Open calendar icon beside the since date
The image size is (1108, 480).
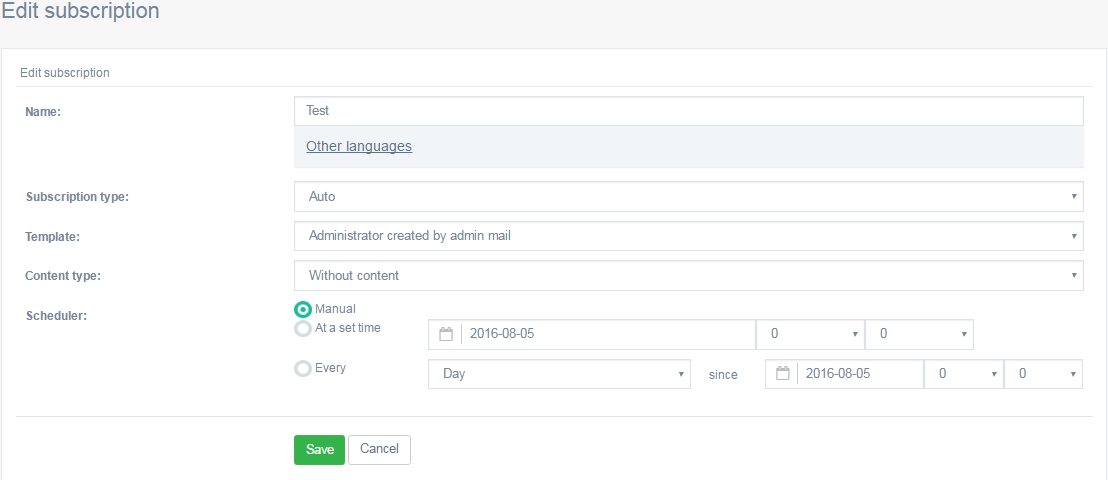[x=782, y=374]
